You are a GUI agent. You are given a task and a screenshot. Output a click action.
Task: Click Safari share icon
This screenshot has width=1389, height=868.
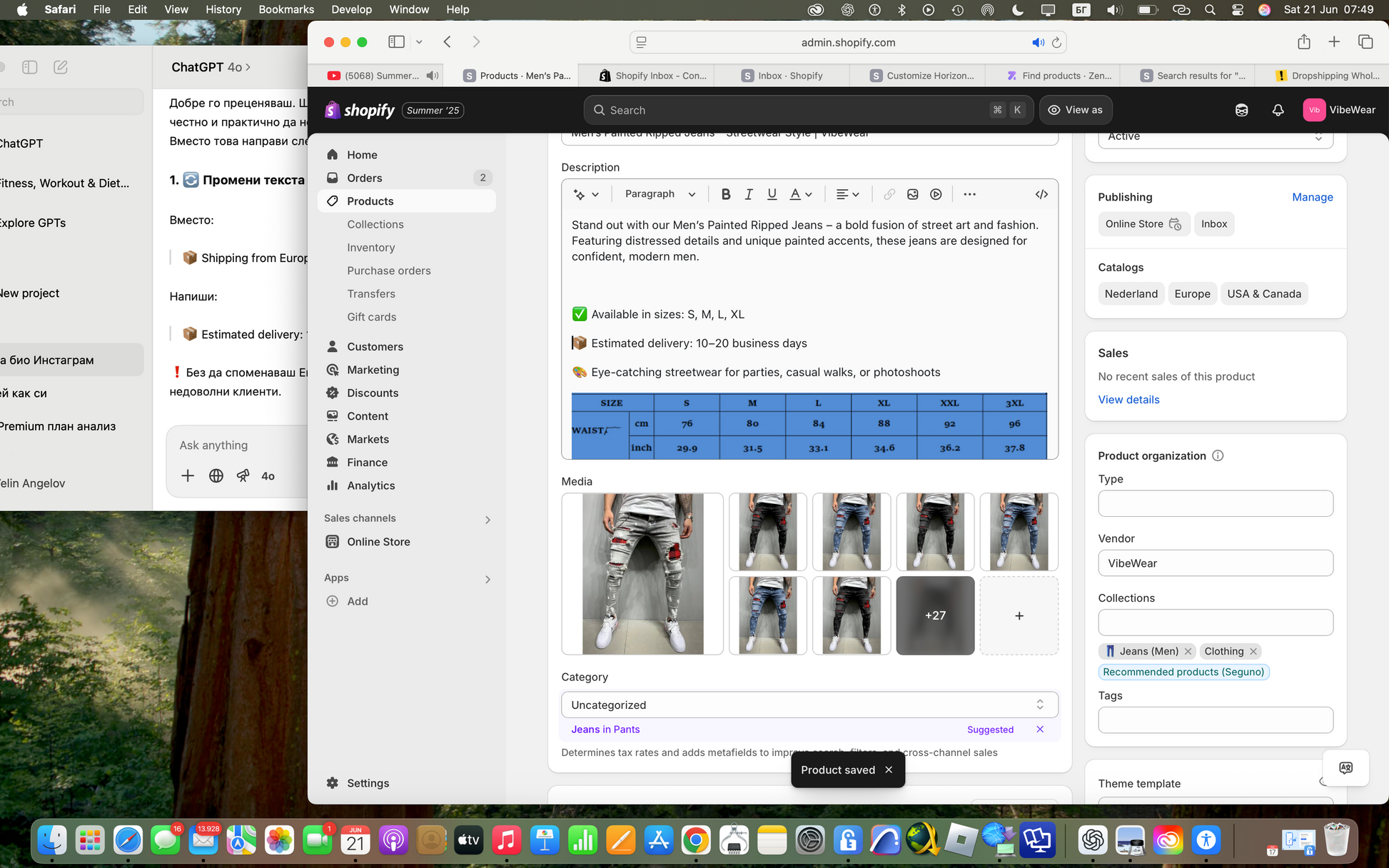pos(1303,42)
